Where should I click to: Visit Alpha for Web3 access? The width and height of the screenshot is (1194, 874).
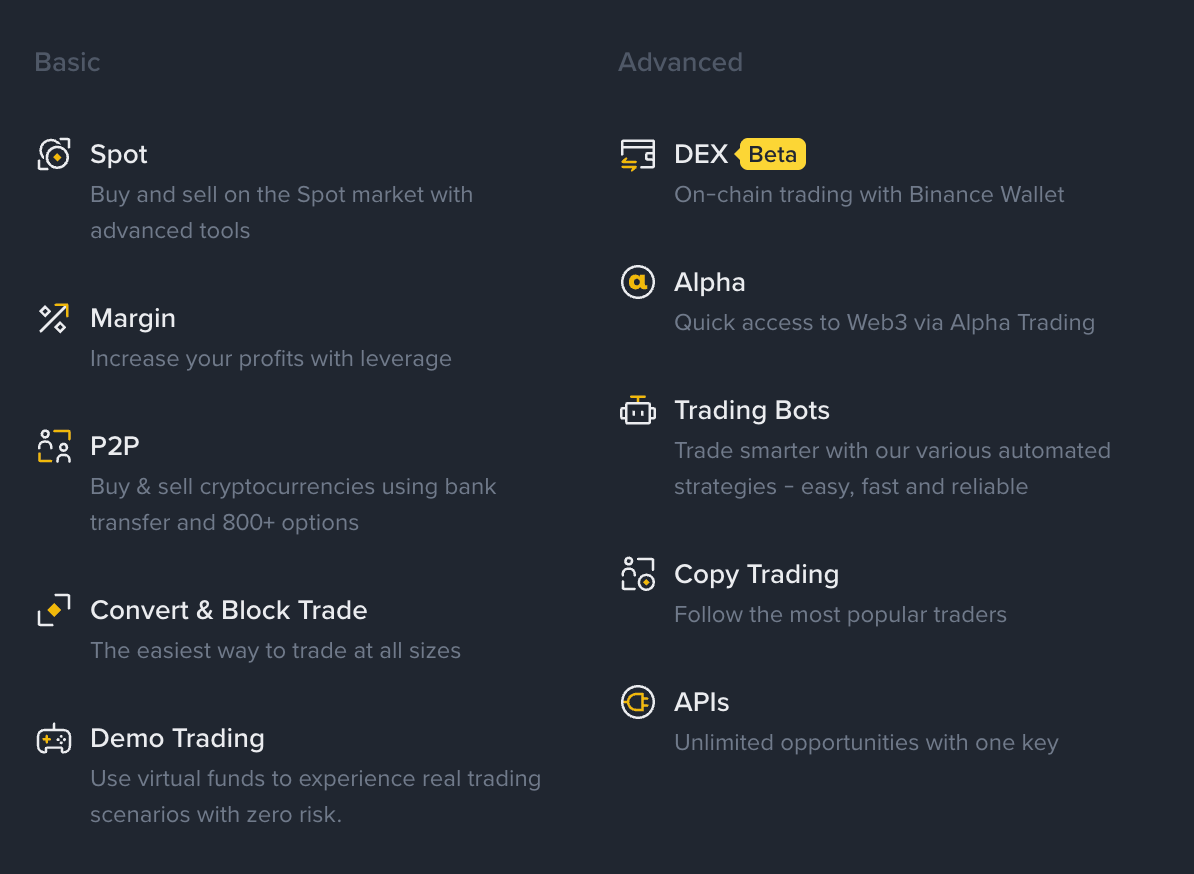[x=710, y=282]
